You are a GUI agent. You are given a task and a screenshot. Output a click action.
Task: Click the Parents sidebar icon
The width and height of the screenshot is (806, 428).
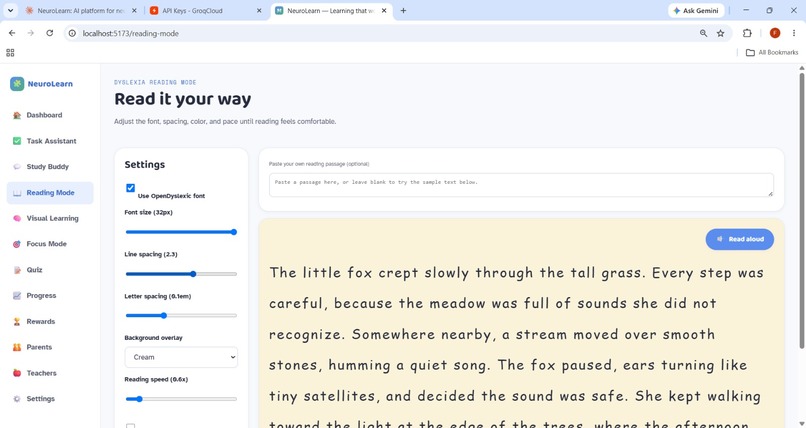[x=17, y=347]
